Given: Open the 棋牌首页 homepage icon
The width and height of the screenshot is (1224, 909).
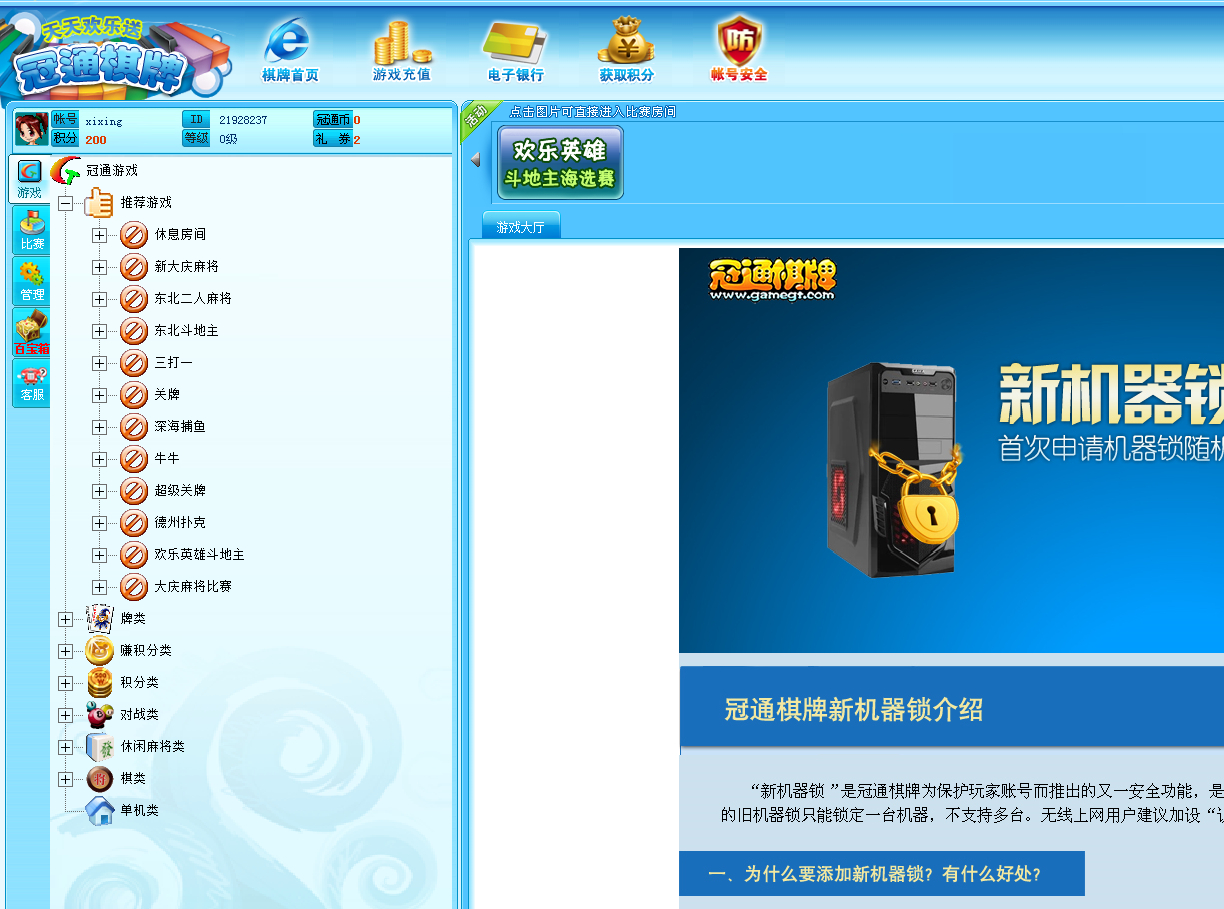Looking at the screenshot, I should pyautogui.click(x=289, y=51).
